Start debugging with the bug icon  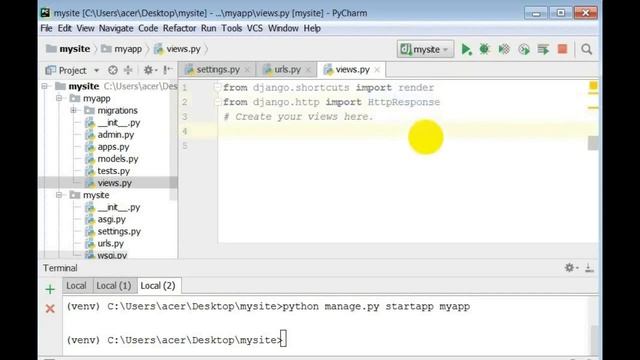[x=484, y=49]
